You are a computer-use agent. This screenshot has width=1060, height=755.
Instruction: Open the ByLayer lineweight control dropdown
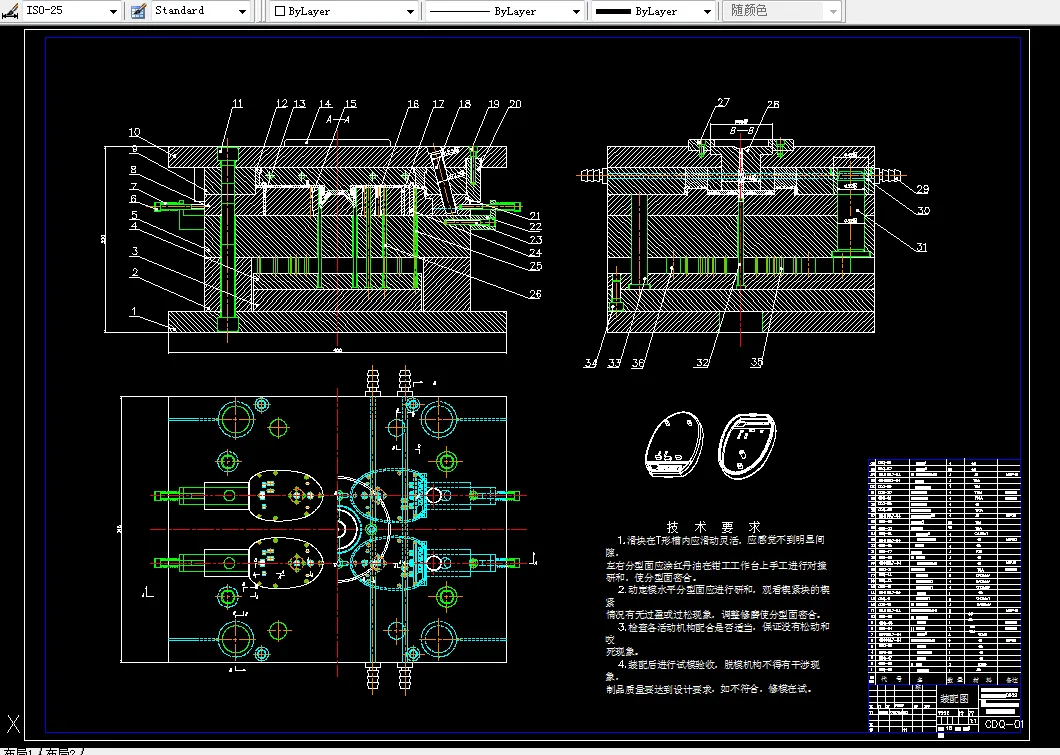707,11
